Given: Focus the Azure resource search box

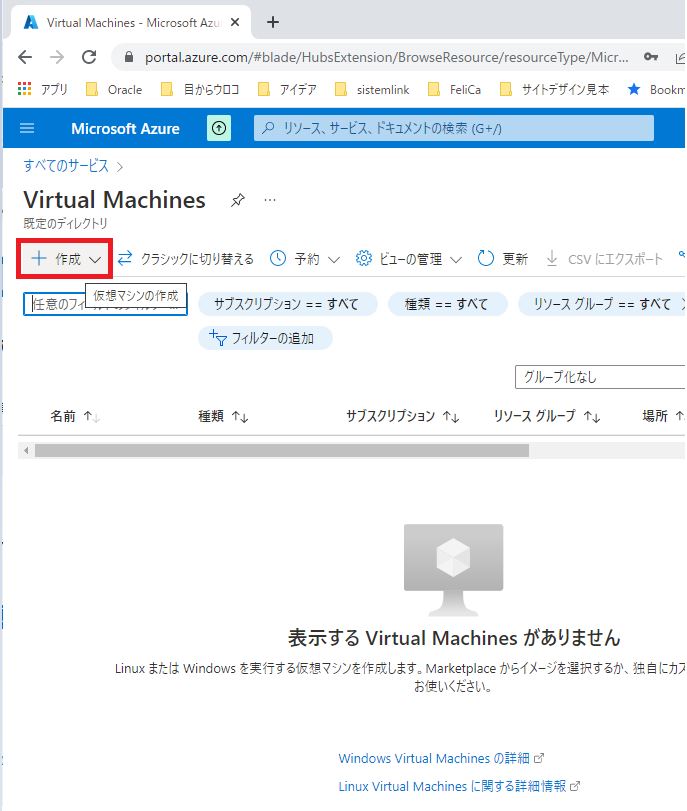Looking at the screenshot, I should point(454,128).
